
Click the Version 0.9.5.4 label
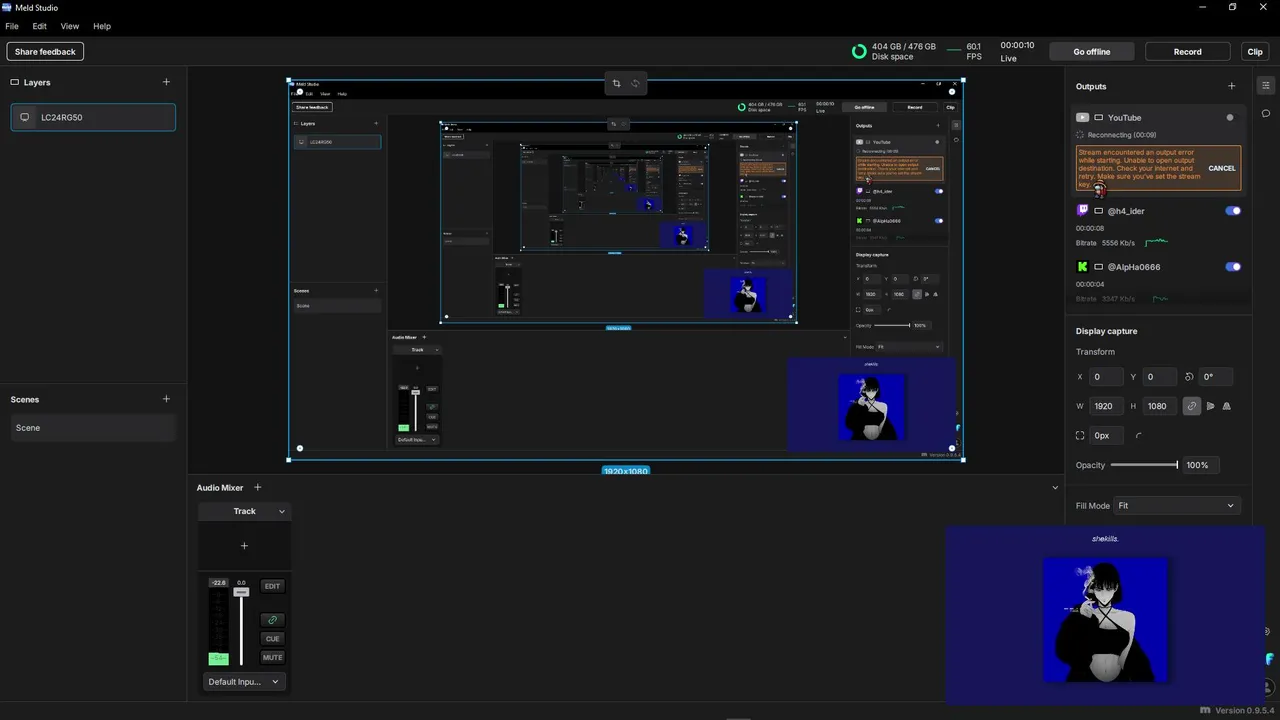click(x=1244, y=710)
